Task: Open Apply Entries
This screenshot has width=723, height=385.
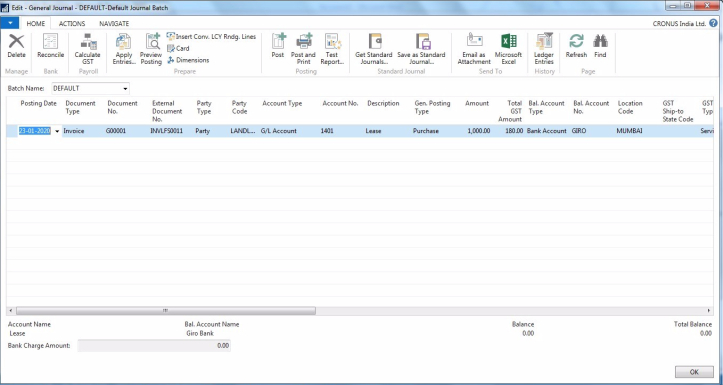Action: (124, 49)
